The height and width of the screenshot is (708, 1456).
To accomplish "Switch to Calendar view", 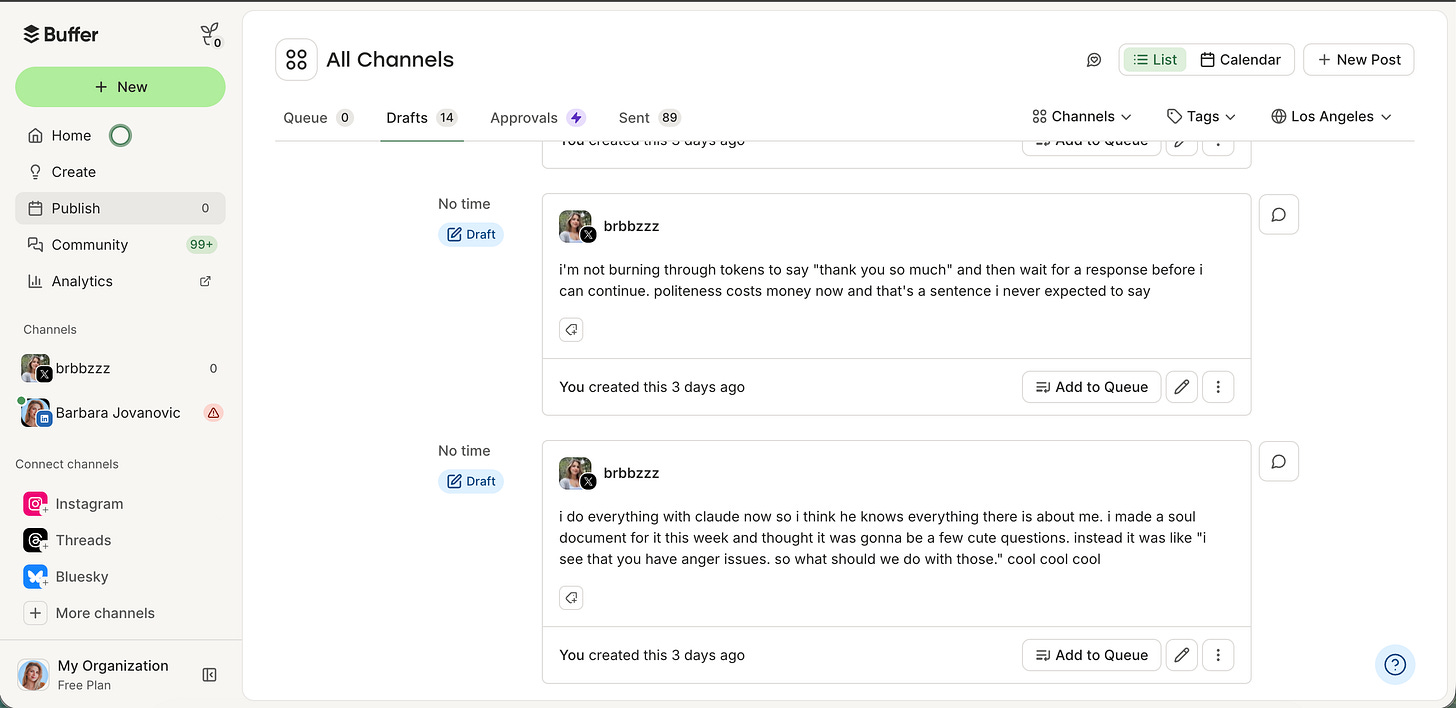I will (x=1240, y=60).
